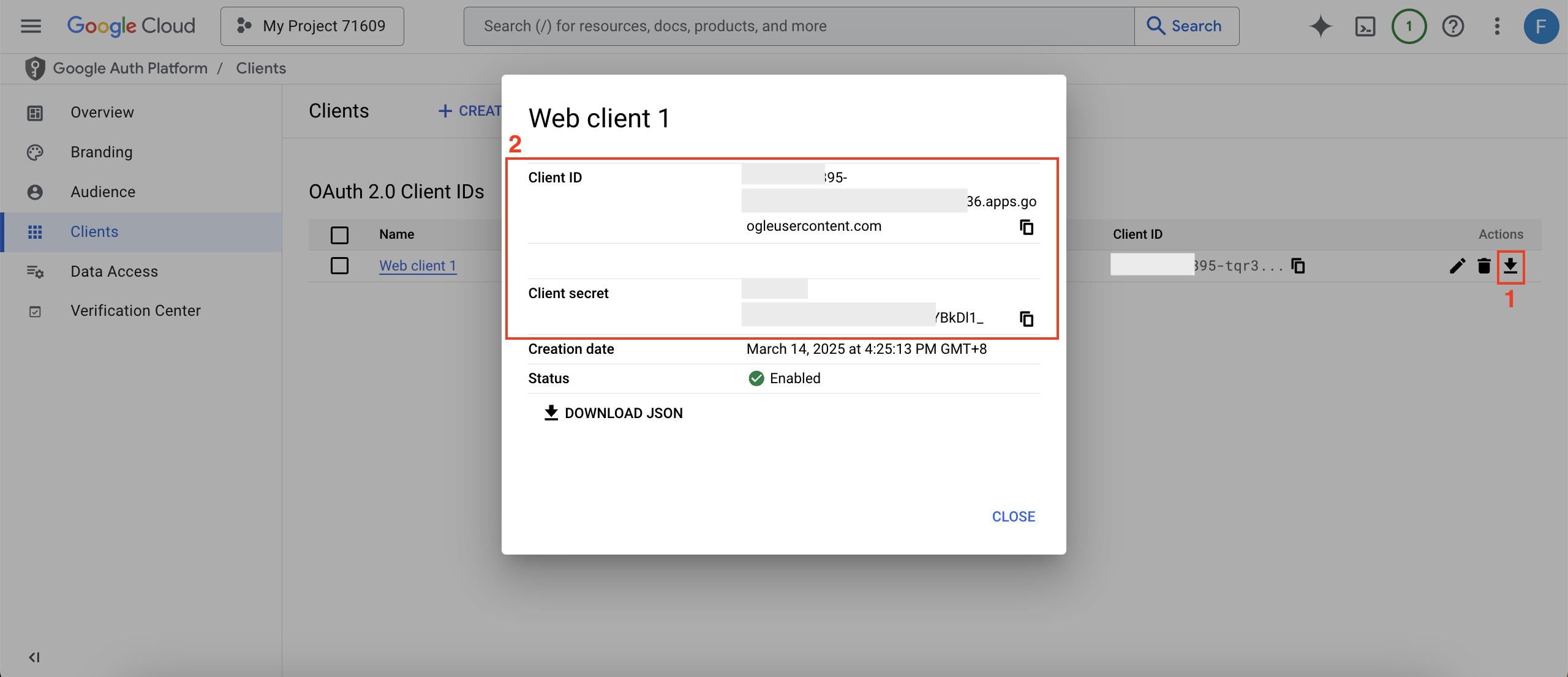Click the ogleusercontent.com client ID text
This screenshot has height=677, width=1568.
(814, 226)
